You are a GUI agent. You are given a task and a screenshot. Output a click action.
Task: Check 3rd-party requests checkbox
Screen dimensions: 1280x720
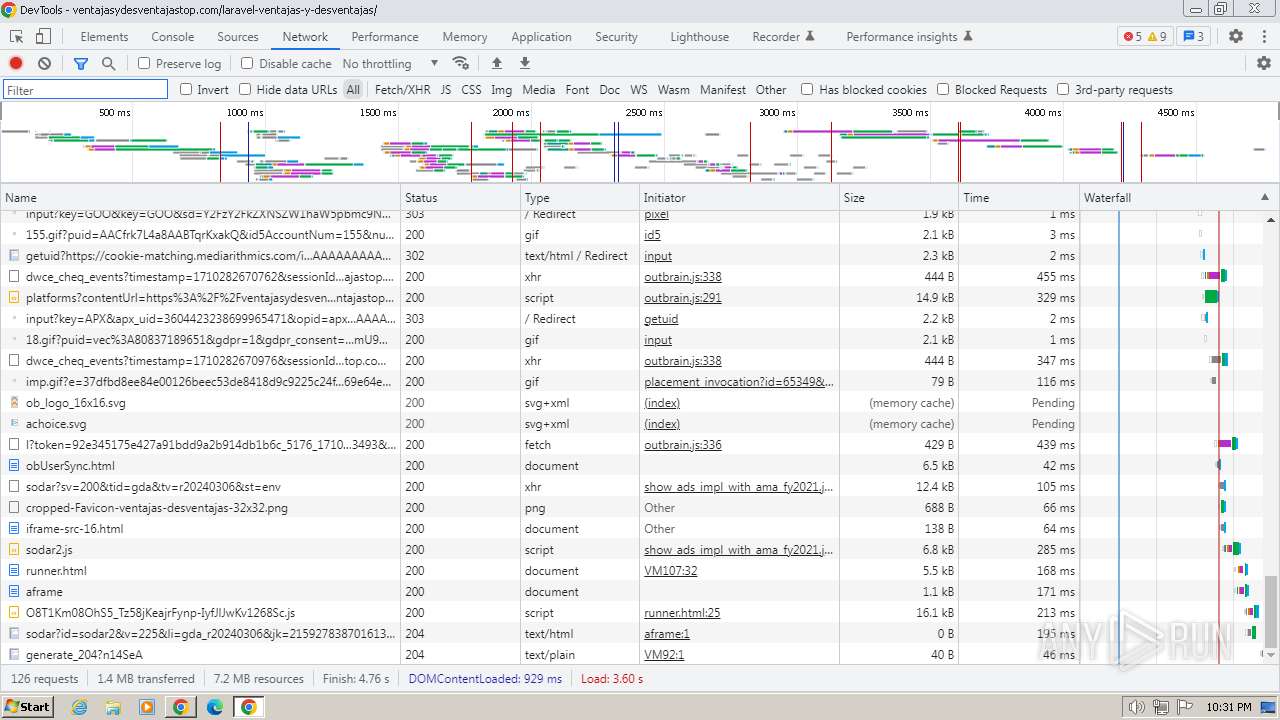pyautogui.click(x=1063, y=89)
